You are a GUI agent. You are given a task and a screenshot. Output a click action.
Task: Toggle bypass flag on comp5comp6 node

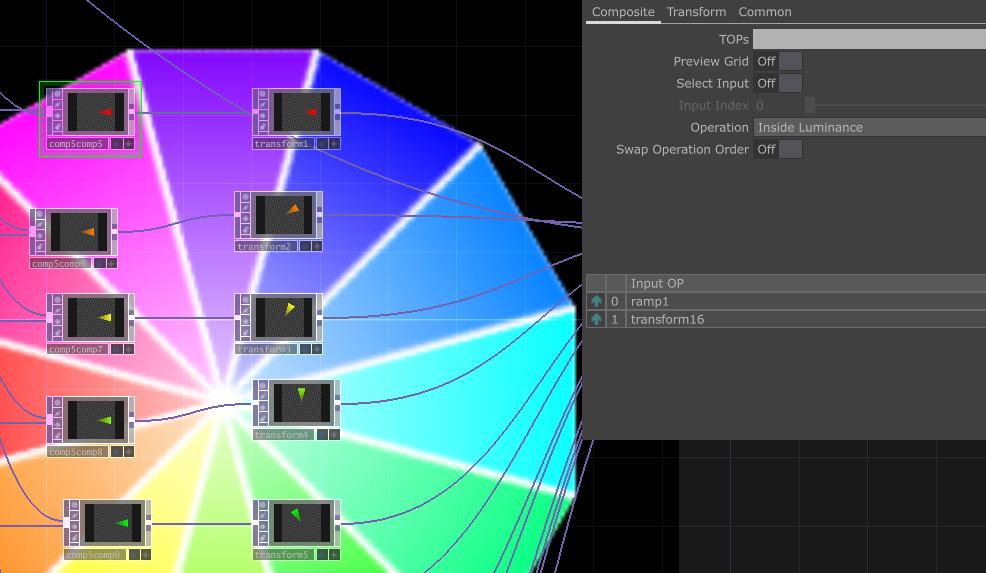[40, 236]
